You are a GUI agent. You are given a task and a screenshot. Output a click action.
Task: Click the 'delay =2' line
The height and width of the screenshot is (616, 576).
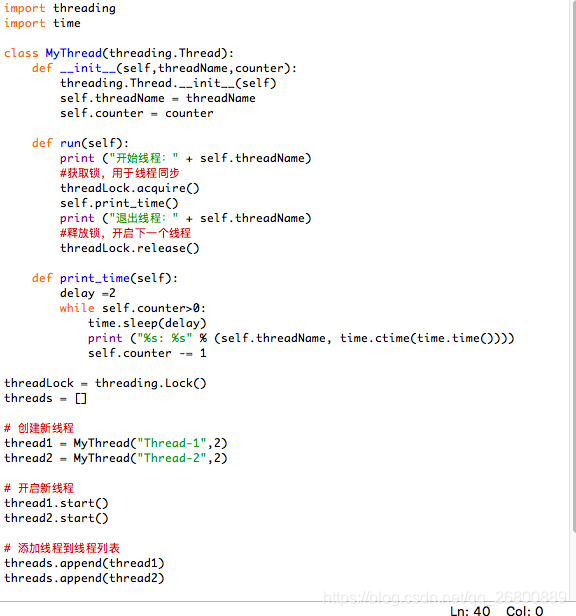tap(88, 293)
